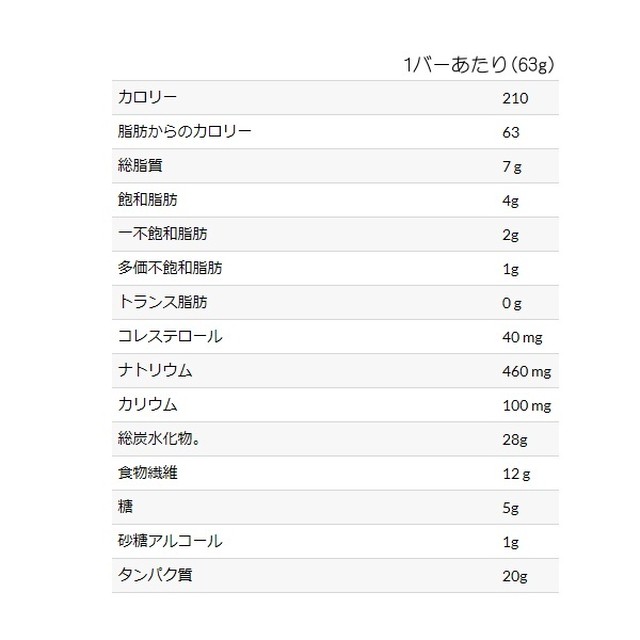Screen dimensions: 640x640
Task: Select the トランス脂肪 row label
Action: pos(163,302)
